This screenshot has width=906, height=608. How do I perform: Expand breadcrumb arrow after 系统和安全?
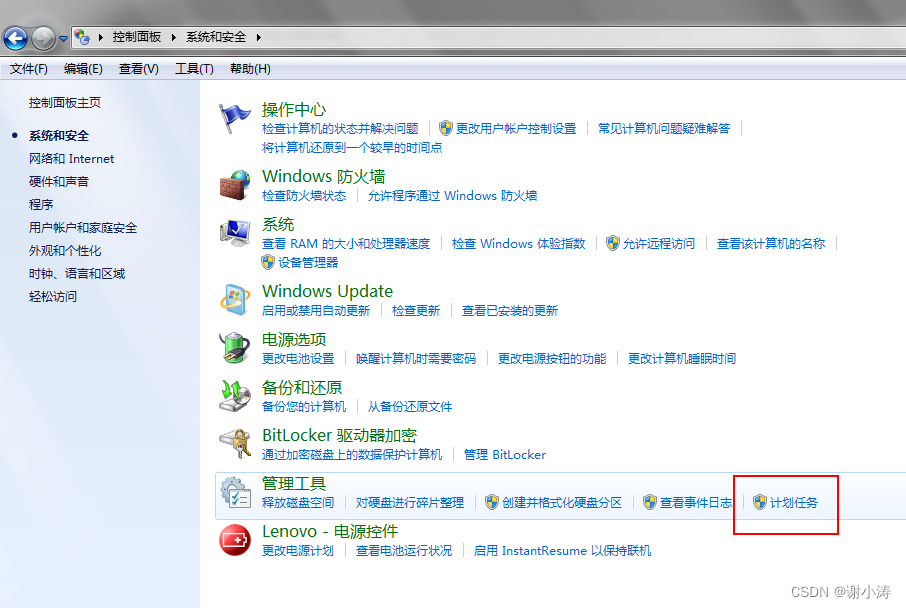point(258,37)
